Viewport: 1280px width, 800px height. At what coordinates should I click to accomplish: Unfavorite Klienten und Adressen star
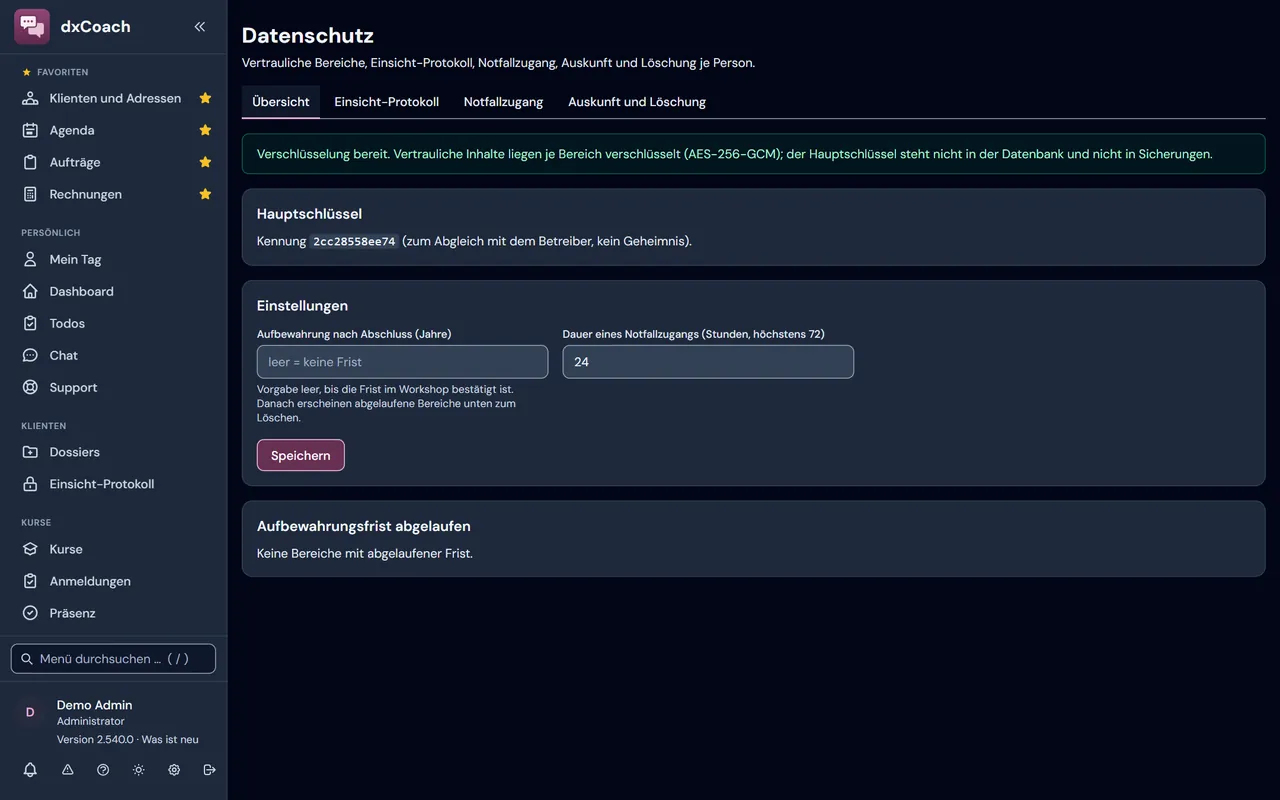[x=205, y=98]
